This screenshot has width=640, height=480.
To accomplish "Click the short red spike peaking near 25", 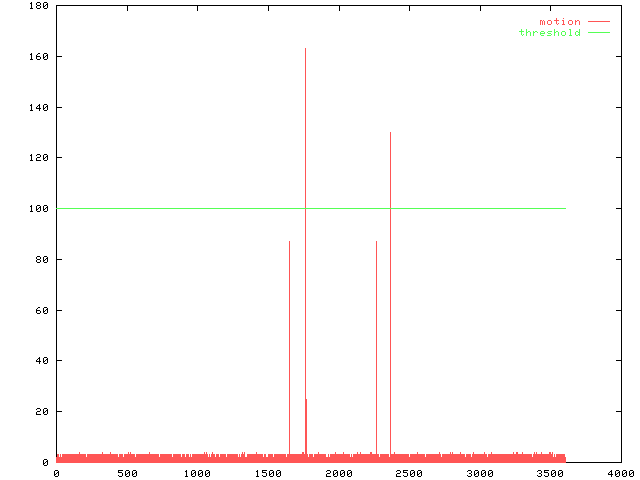I will 306,400.
